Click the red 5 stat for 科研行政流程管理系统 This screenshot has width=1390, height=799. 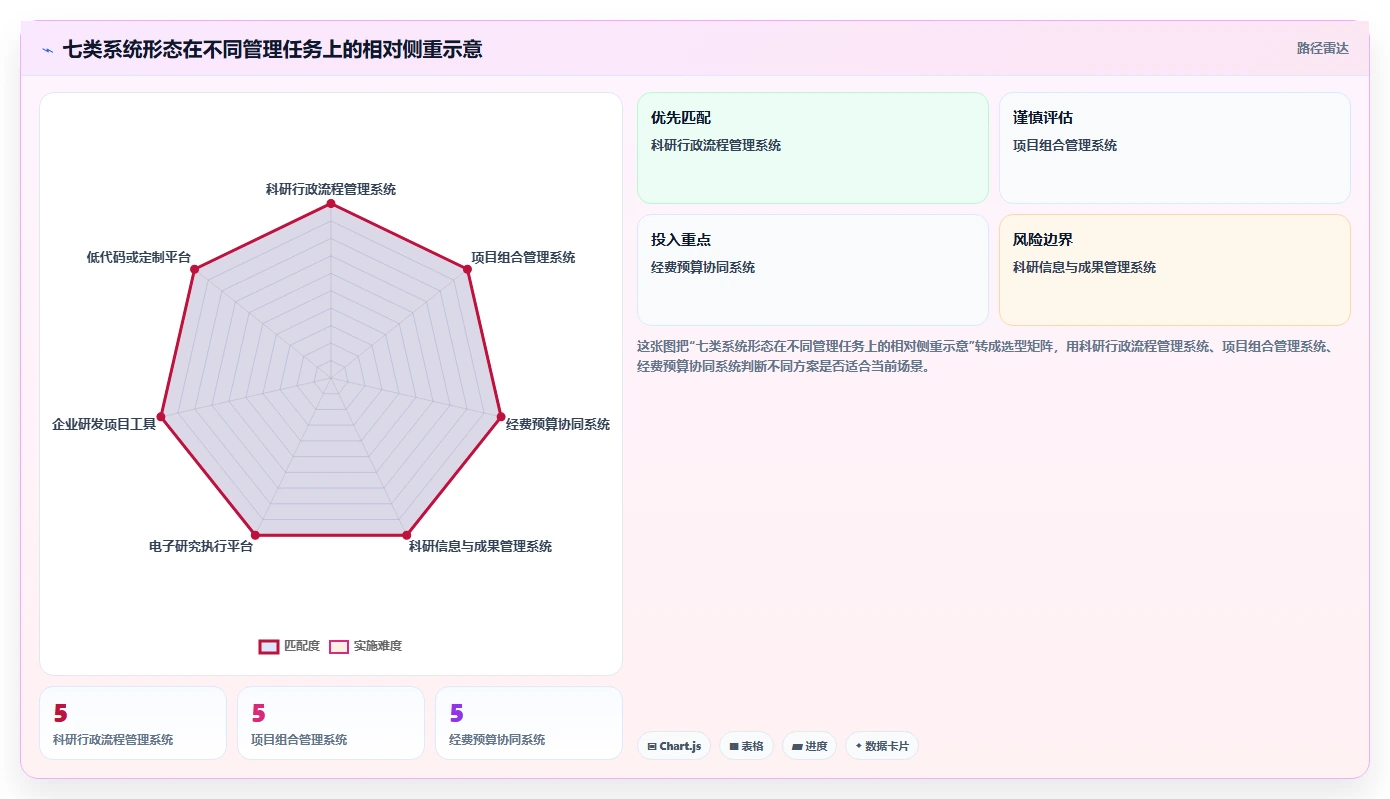coord(60,713)
